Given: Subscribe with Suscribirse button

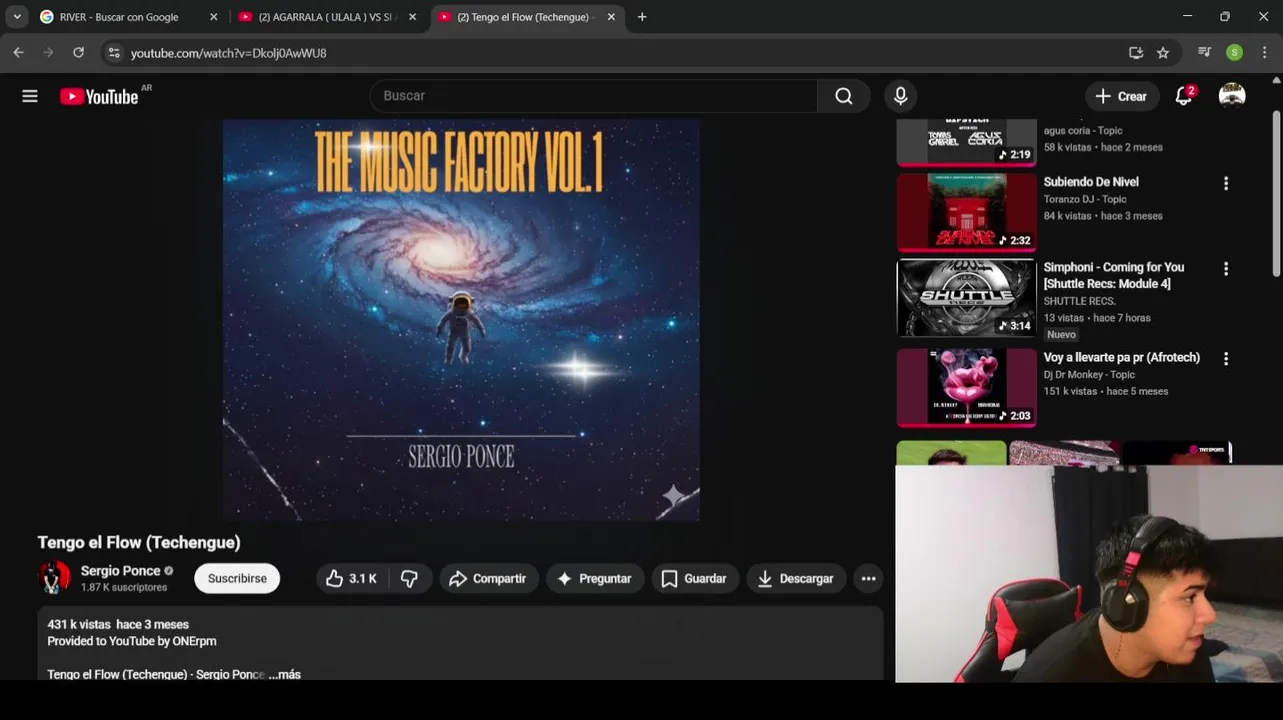Looking at the screenshot, I should [x=237, y=578].
